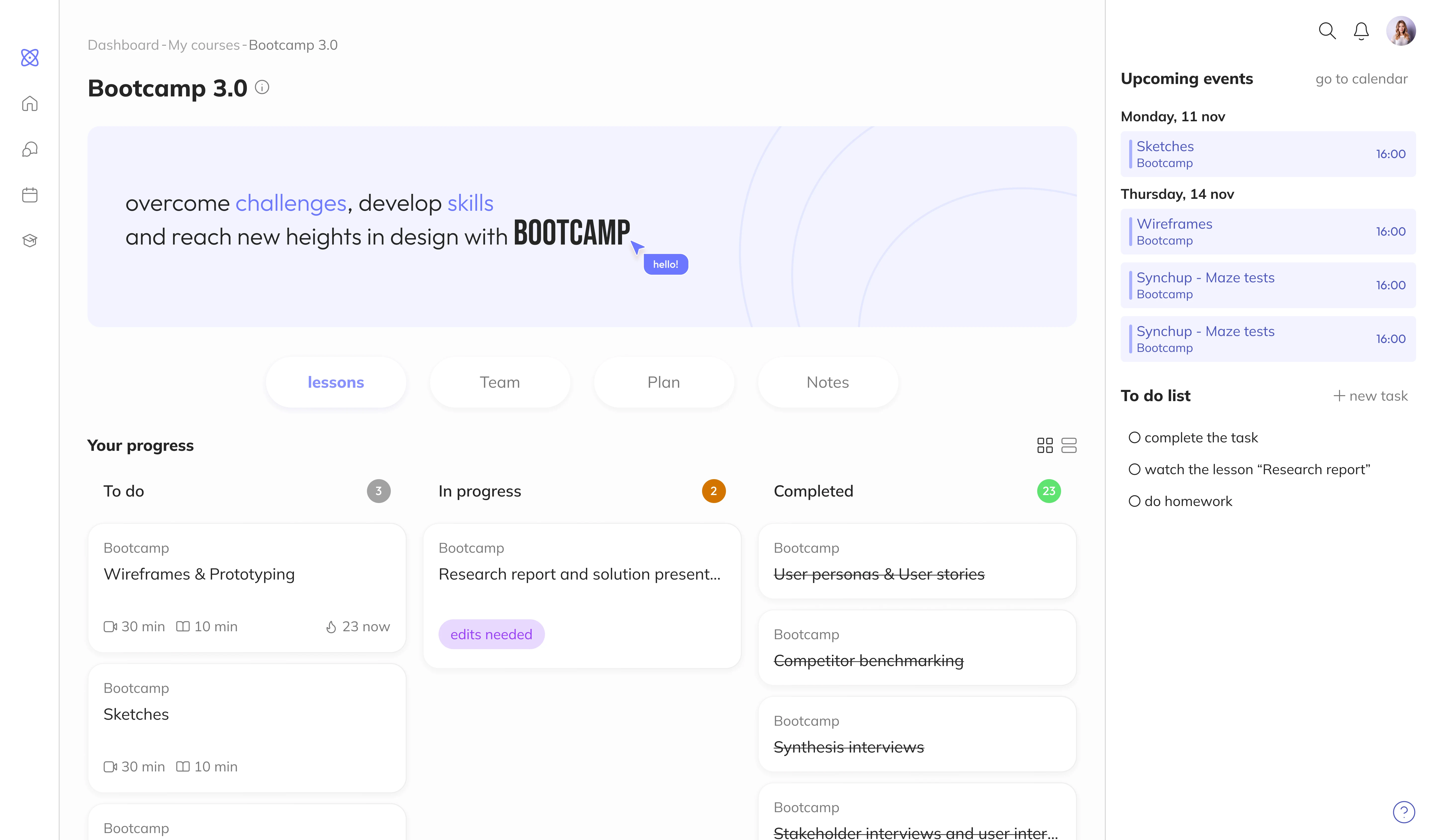1432x840 pixels.
Task: Open the calendar from the sidebar icon
Action: 30,195
